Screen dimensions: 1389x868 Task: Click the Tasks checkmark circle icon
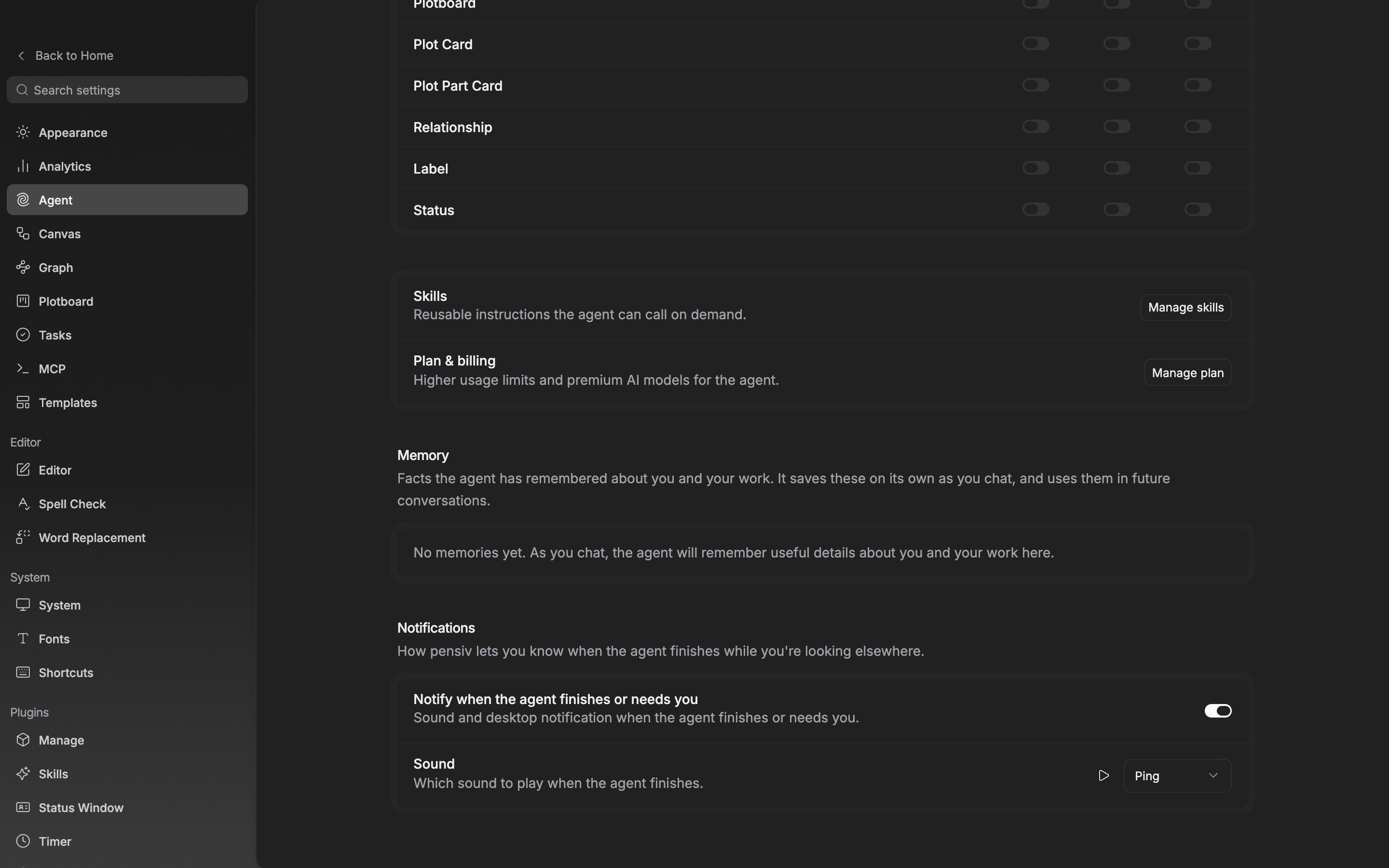[x=23, y=335]
